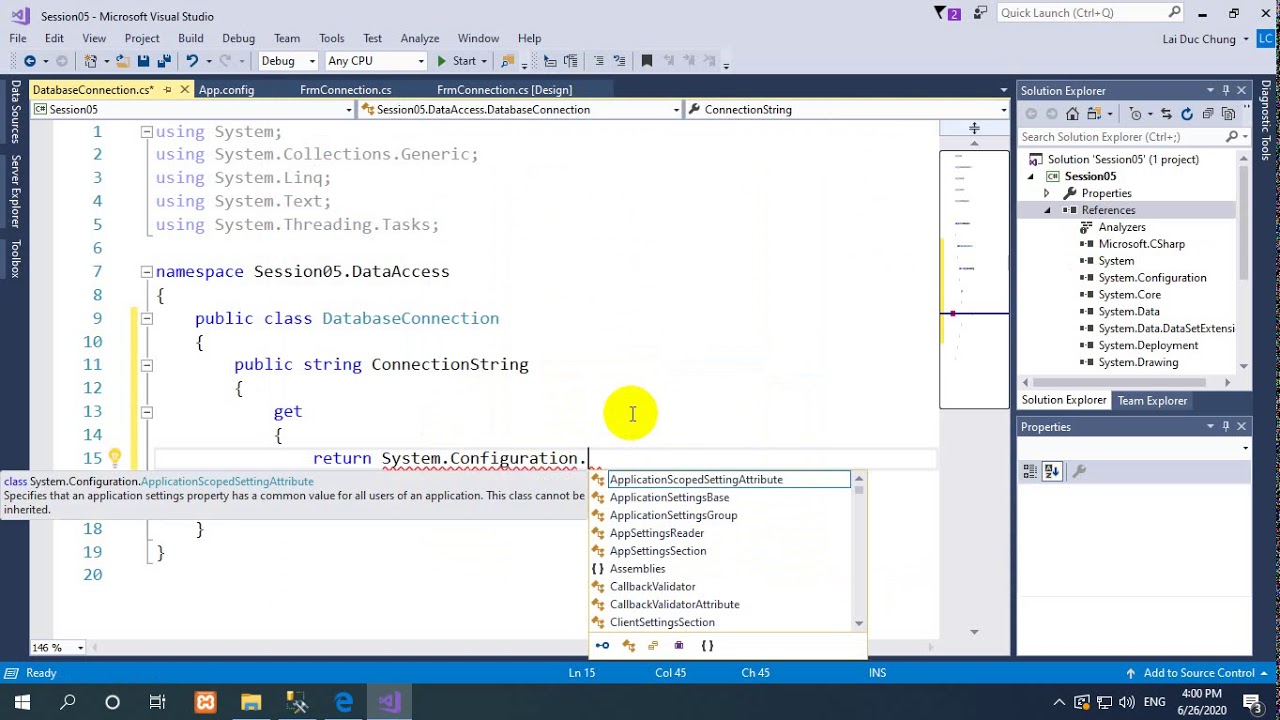Click the lightbulb quick actions icon
The image size is (1280, 720).
[115, 458]
